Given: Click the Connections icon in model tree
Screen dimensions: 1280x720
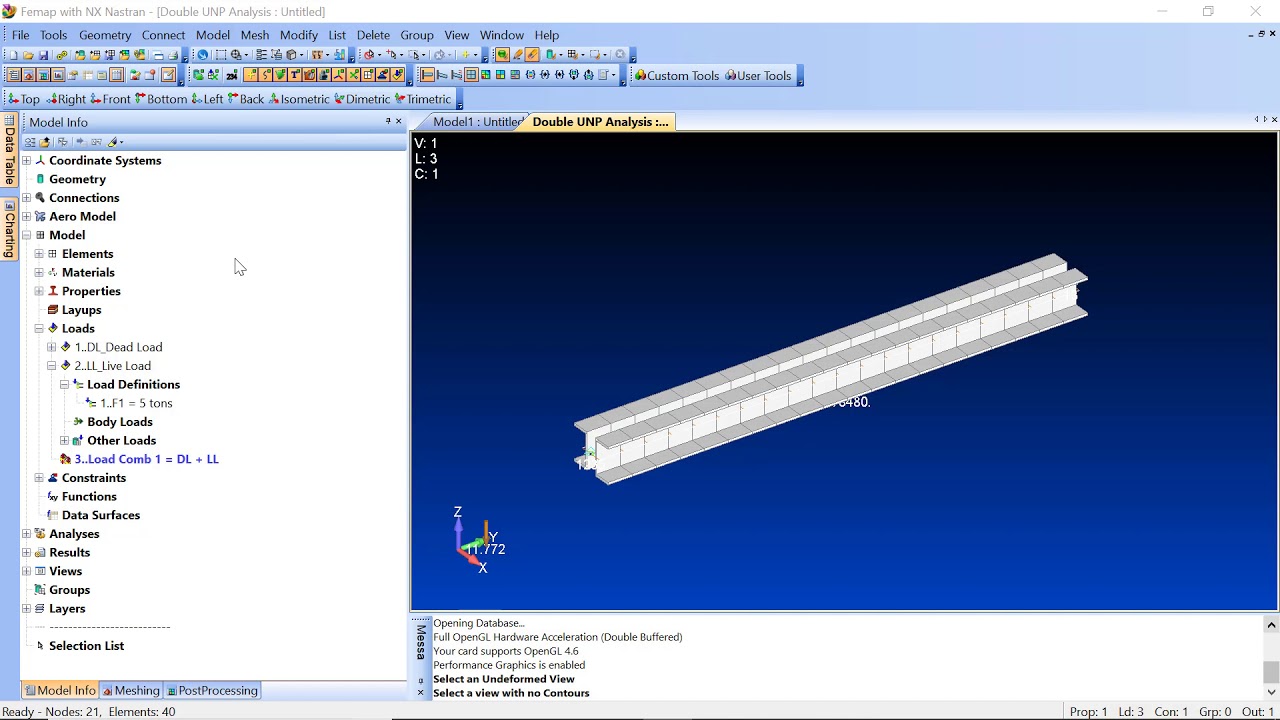Looking at the screenshot, I should coord(40,198).
